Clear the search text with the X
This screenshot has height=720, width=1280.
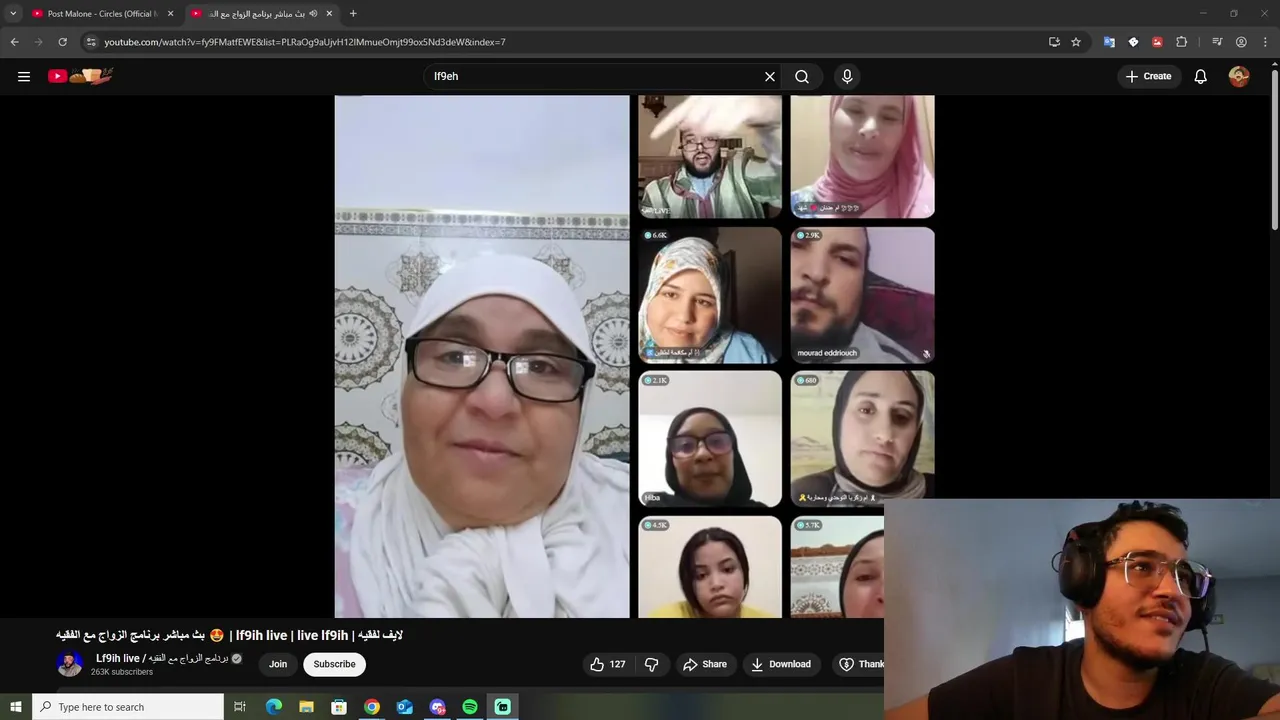point(770,76)
